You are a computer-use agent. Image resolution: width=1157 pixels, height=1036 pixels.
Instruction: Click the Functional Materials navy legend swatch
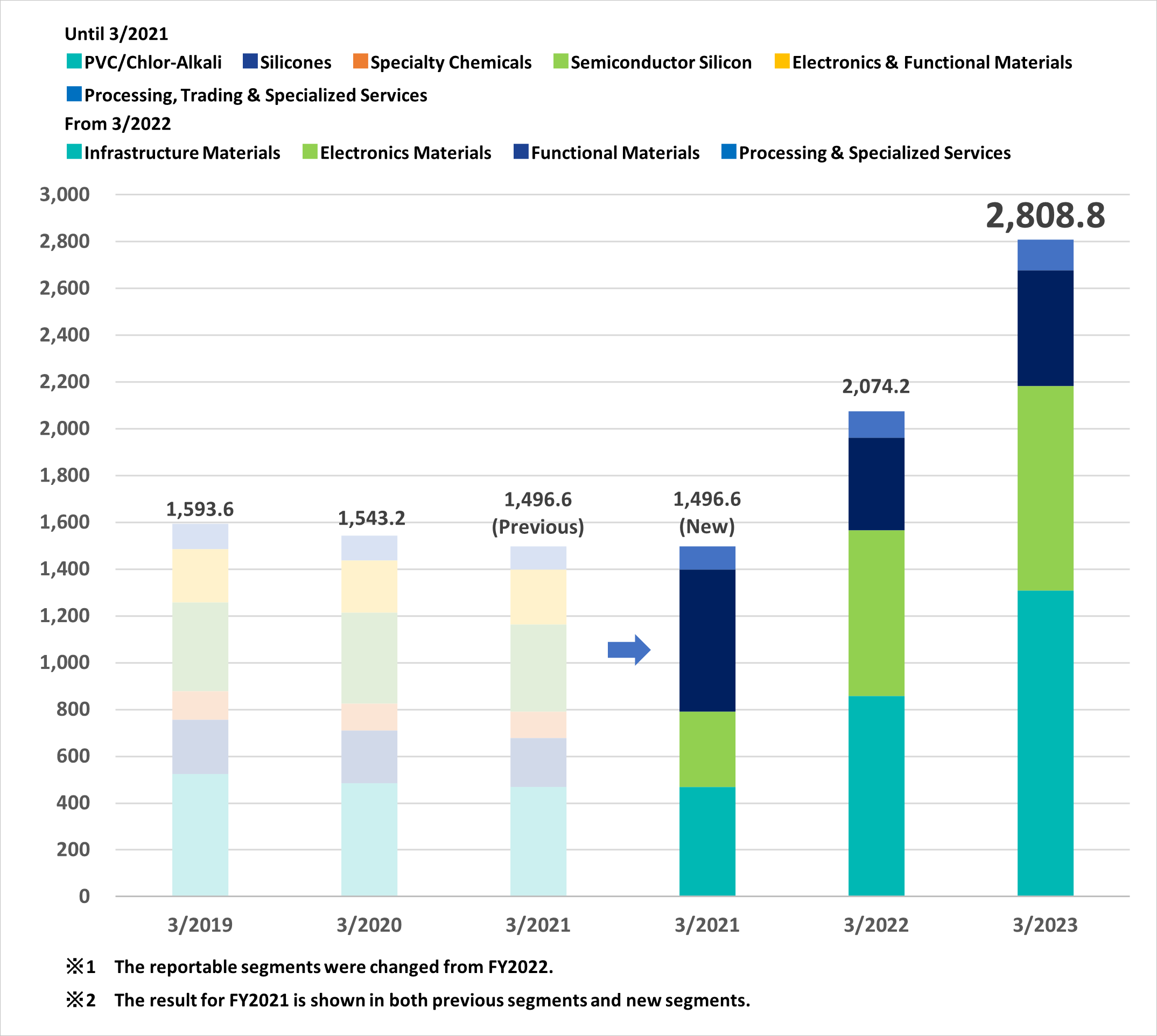(521, 151)
